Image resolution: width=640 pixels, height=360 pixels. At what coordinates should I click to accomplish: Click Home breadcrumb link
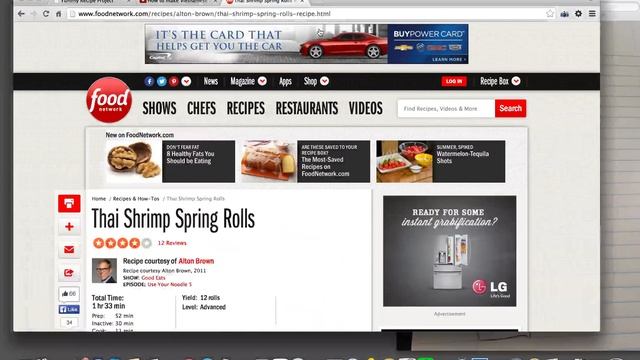pos(99,199)
